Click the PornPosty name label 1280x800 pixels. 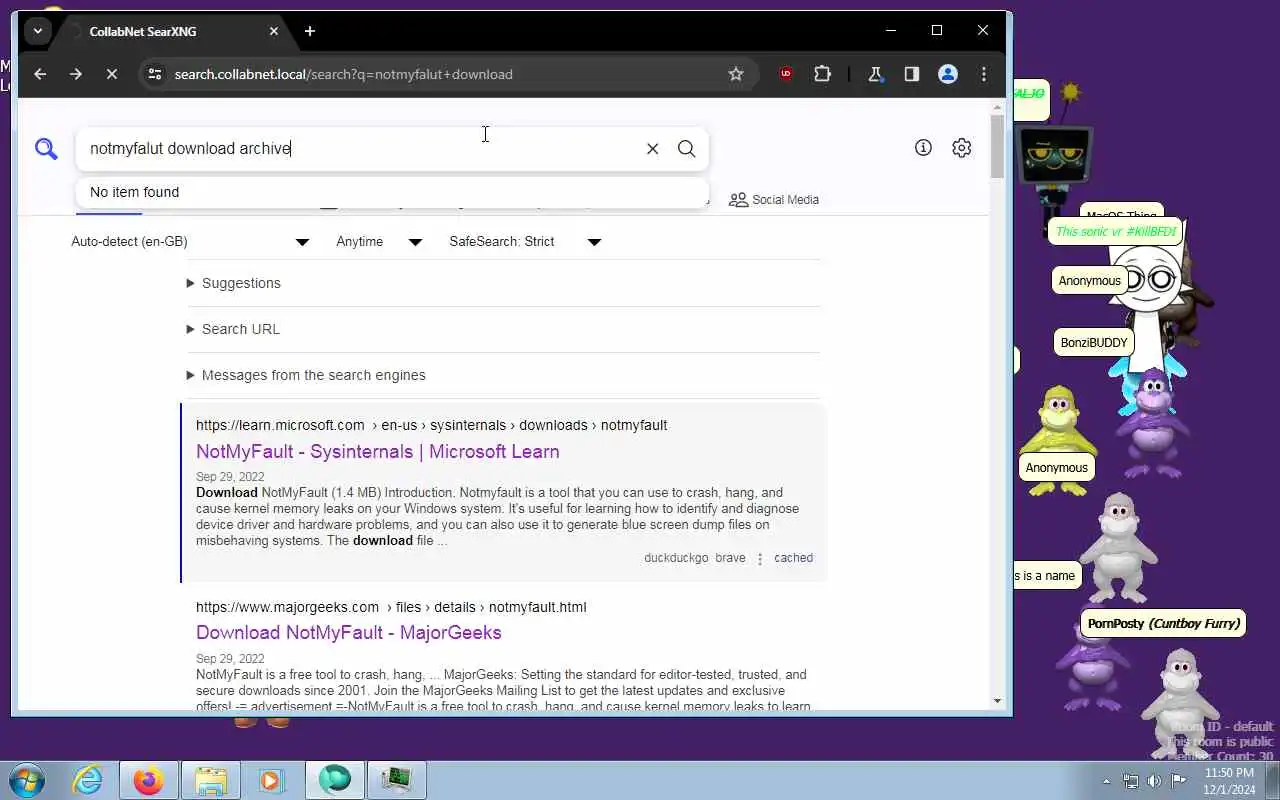click(1163, 623)
